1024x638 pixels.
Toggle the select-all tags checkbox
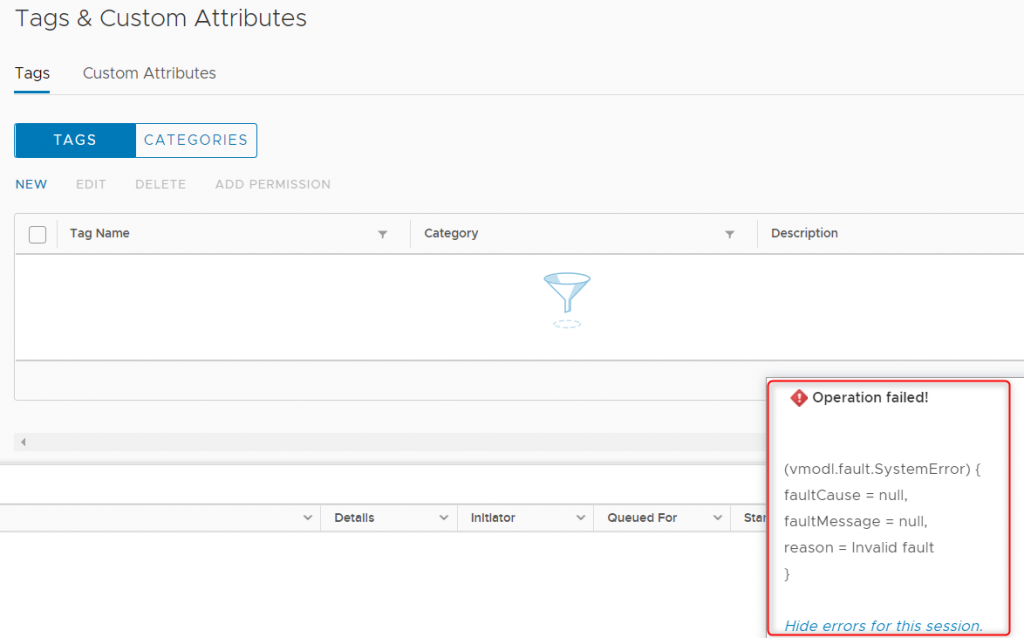[x=38, y=234]
